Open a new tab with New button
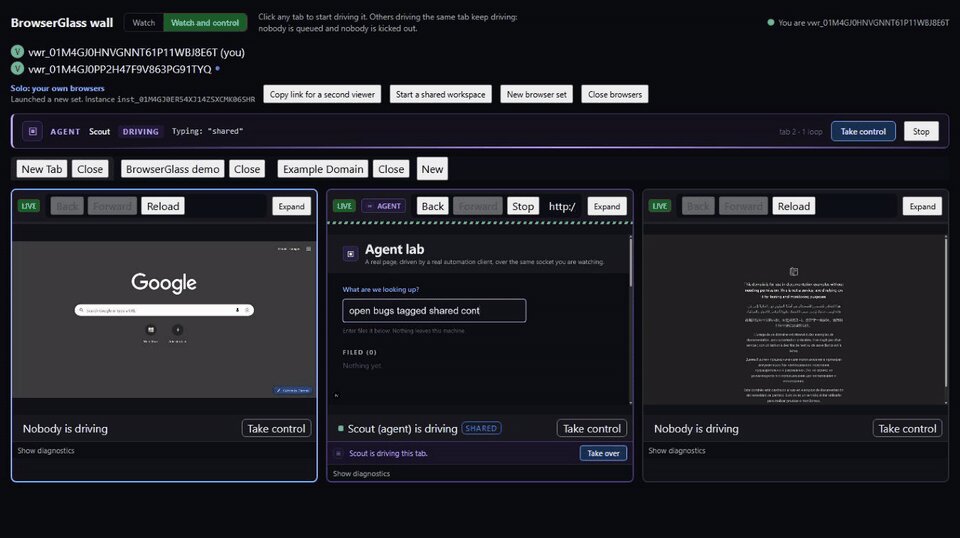This screenshot has height=538, width=960. 432,169
